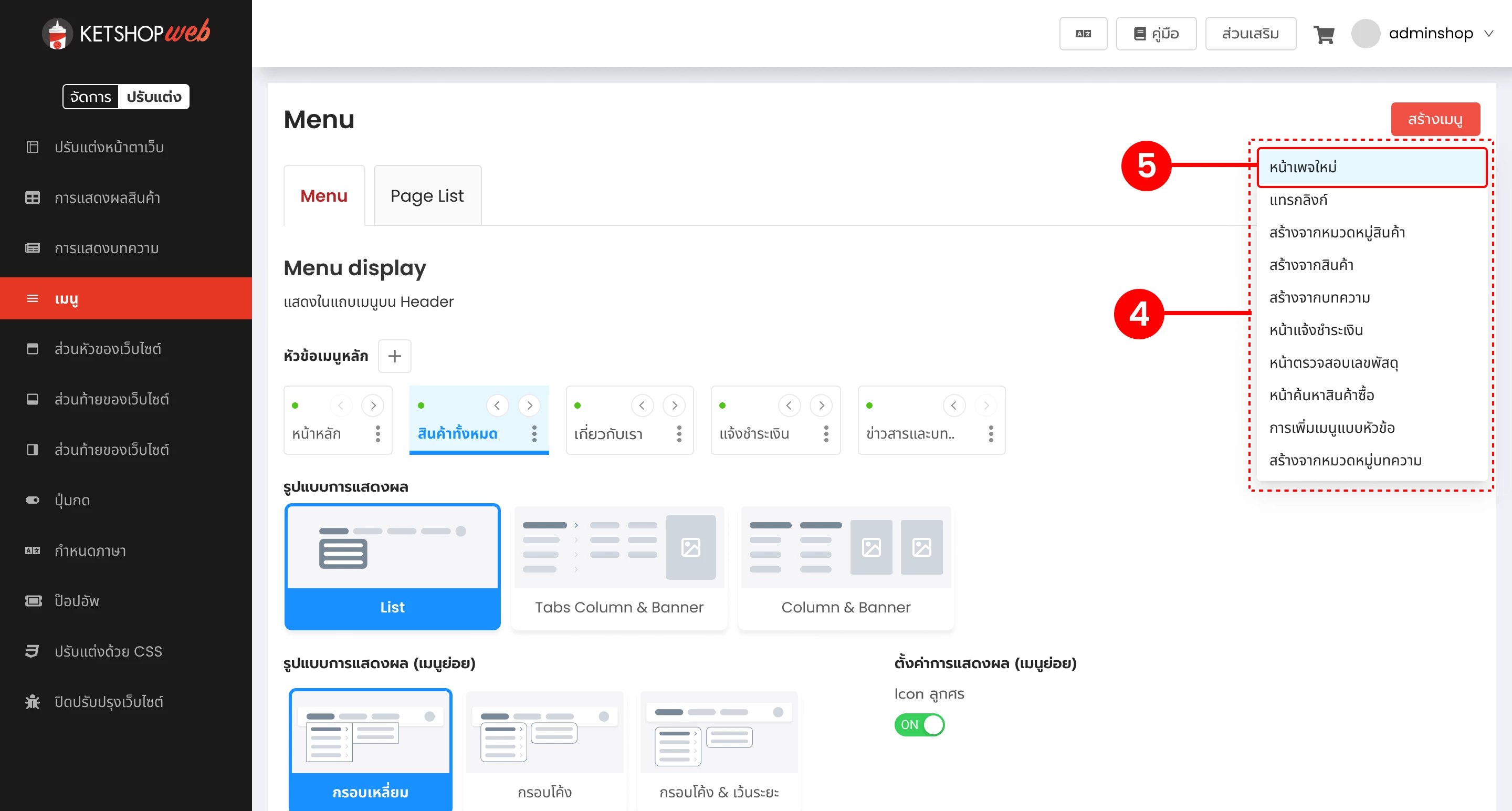This screenshot has height=811, width=1512.
Task: Open three-dot options for หน้าหลัก
Action: [x=378, y=433]
